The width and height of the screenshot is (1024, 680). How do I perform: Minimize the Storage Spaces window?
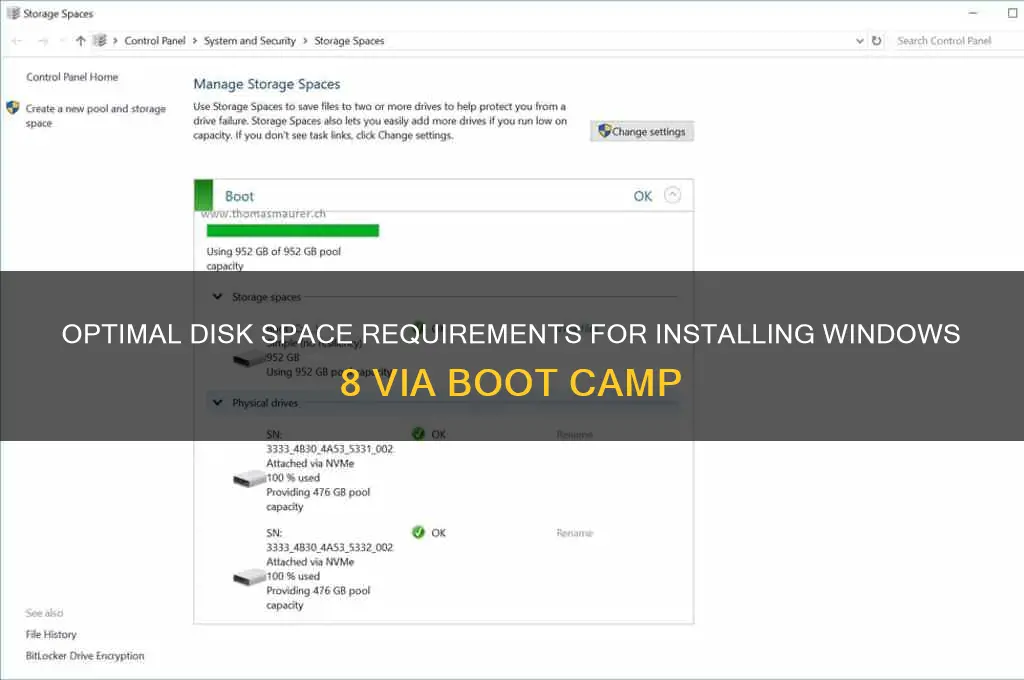[x=972, y=13]
